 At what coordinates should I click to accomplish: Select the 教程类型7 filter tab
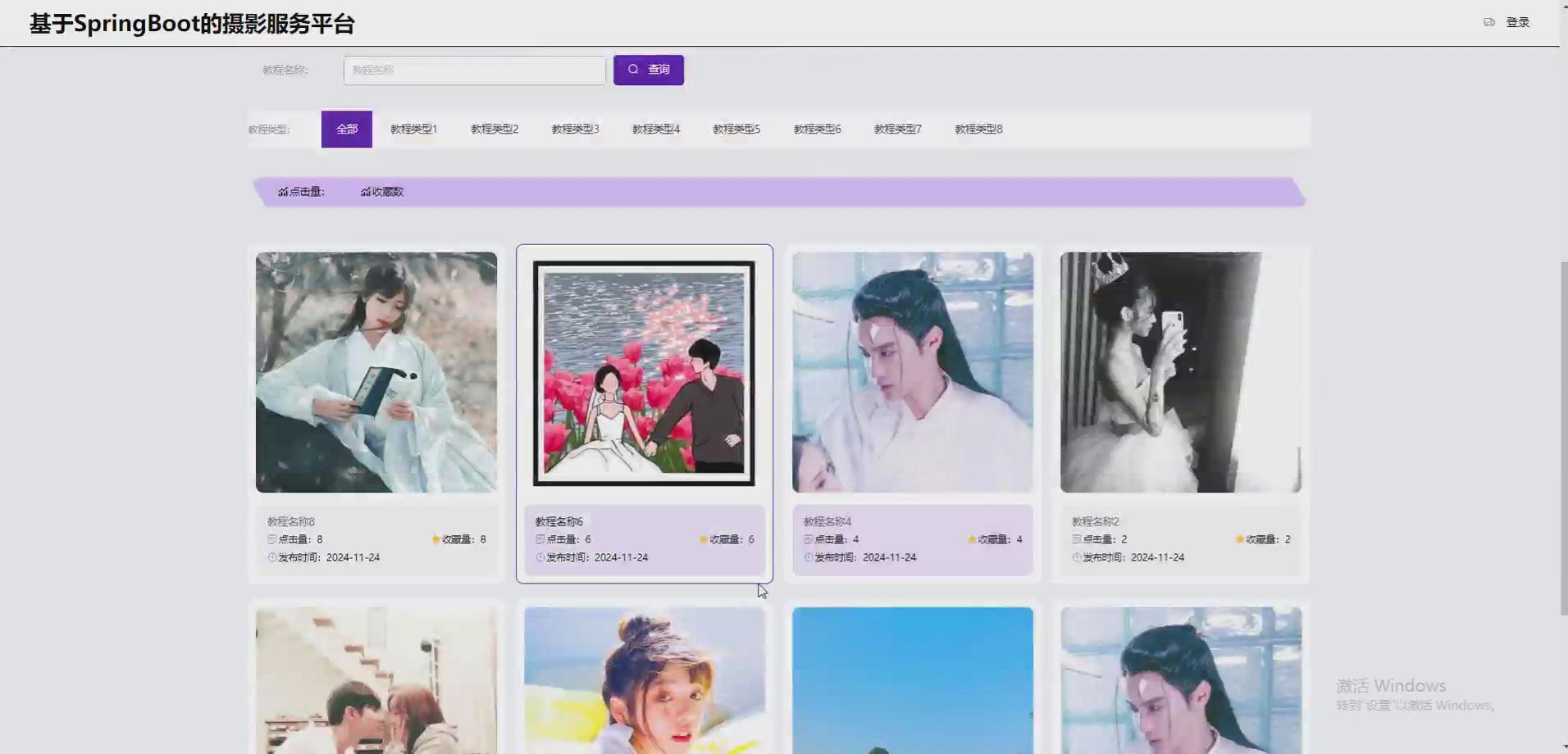pyautogui.click(x=898, y=129)
